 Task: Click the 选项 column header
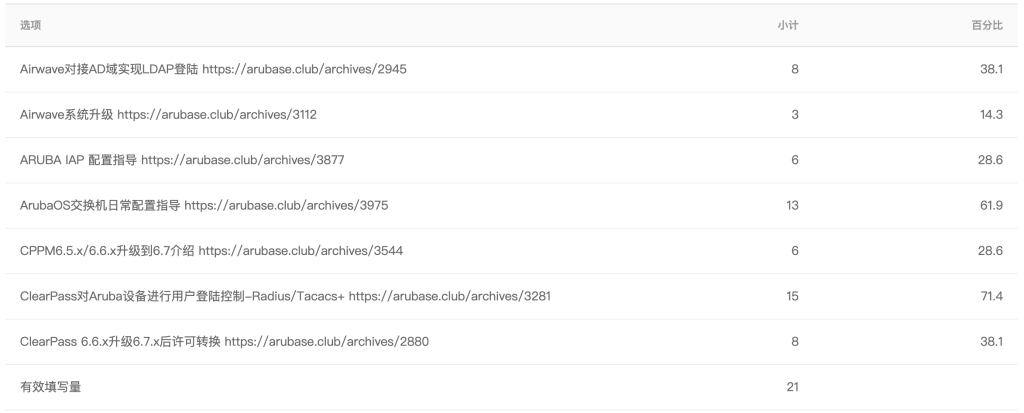coord(30,25)
